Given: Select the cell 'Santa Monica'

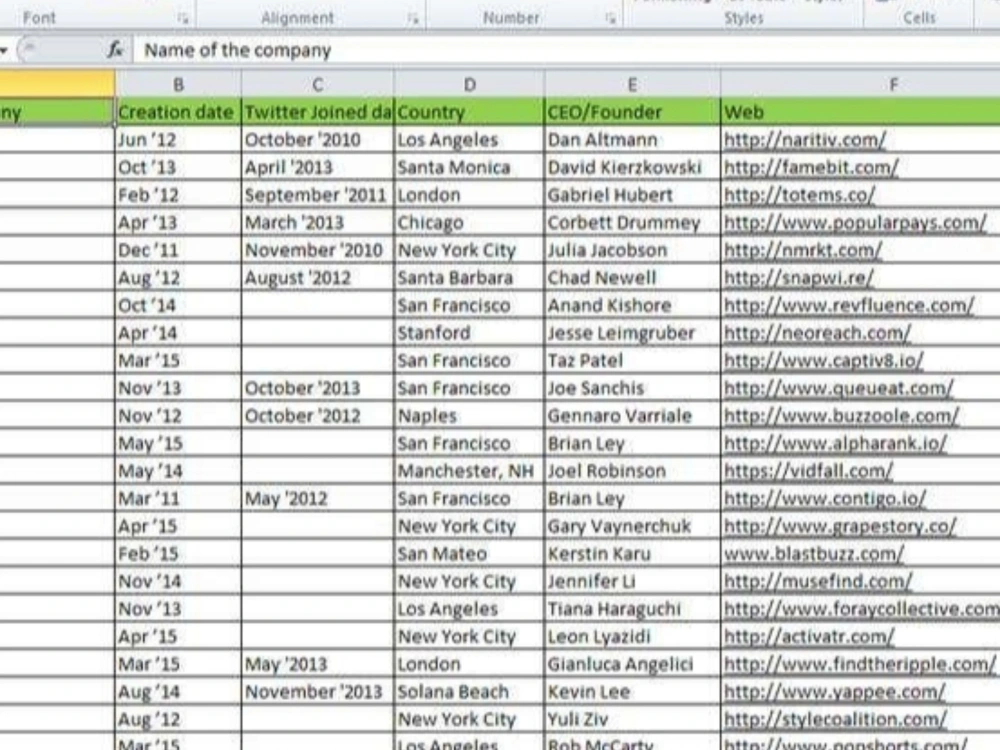Looking at the screenshot, I should click(469, 167).
